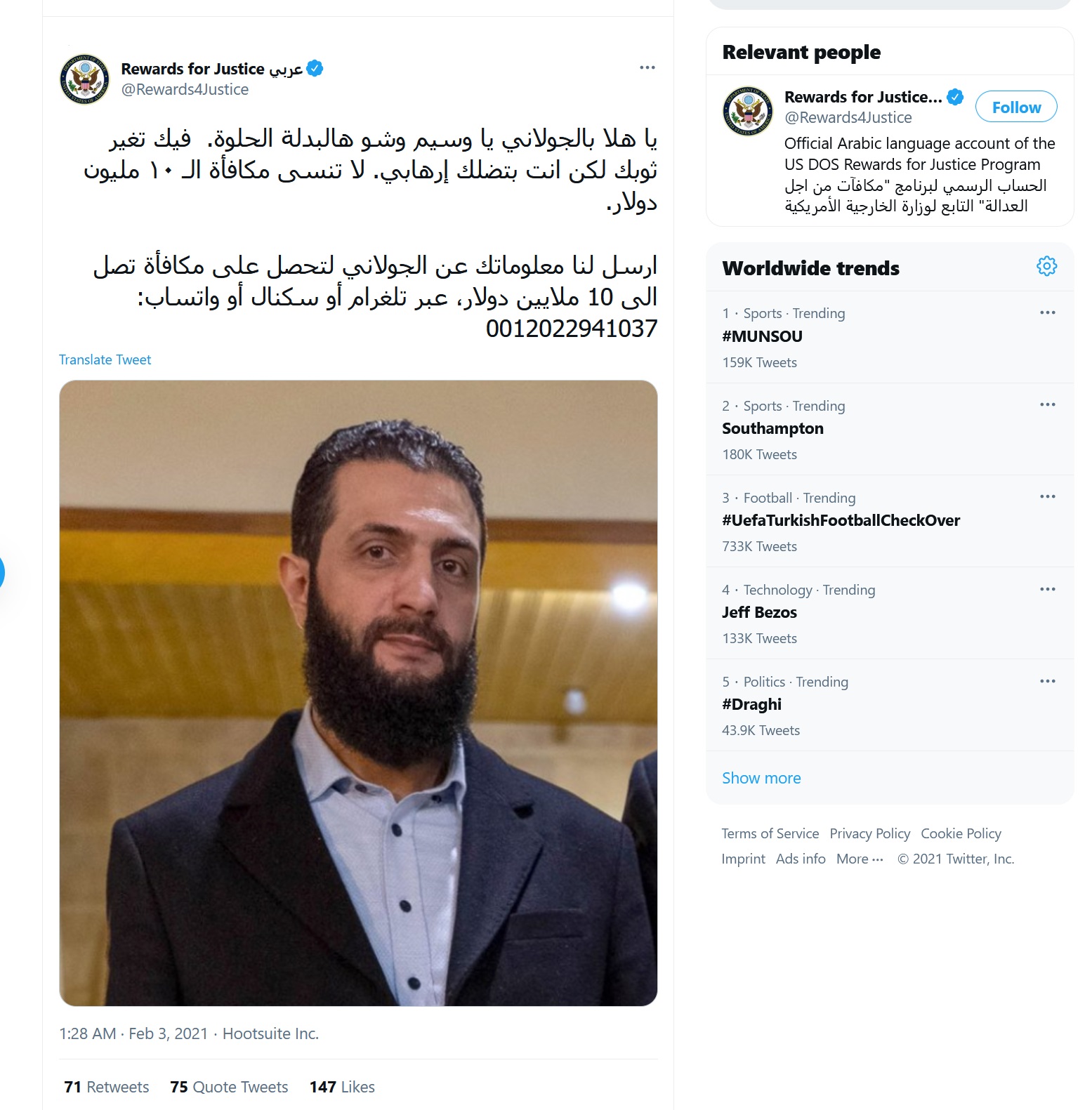Image resolution: width=1092 pixels, height=1110 pixels.
Task: Open the Privacy Policy footer link
Action: (x=869, y=833)
